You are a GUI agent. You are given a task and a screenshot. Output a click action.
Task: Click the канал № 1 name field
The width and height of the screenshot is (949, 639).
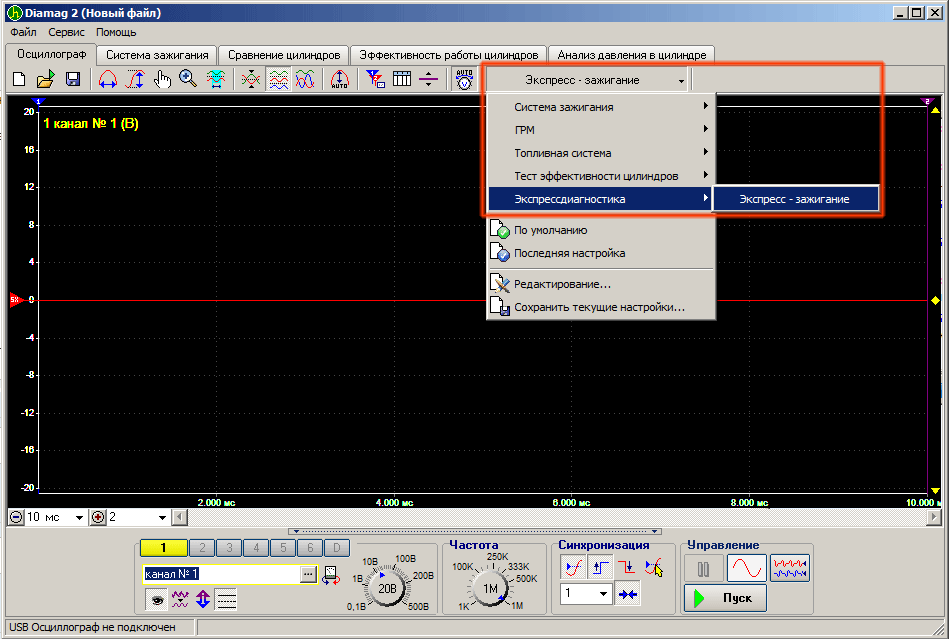tap(222, 574)
